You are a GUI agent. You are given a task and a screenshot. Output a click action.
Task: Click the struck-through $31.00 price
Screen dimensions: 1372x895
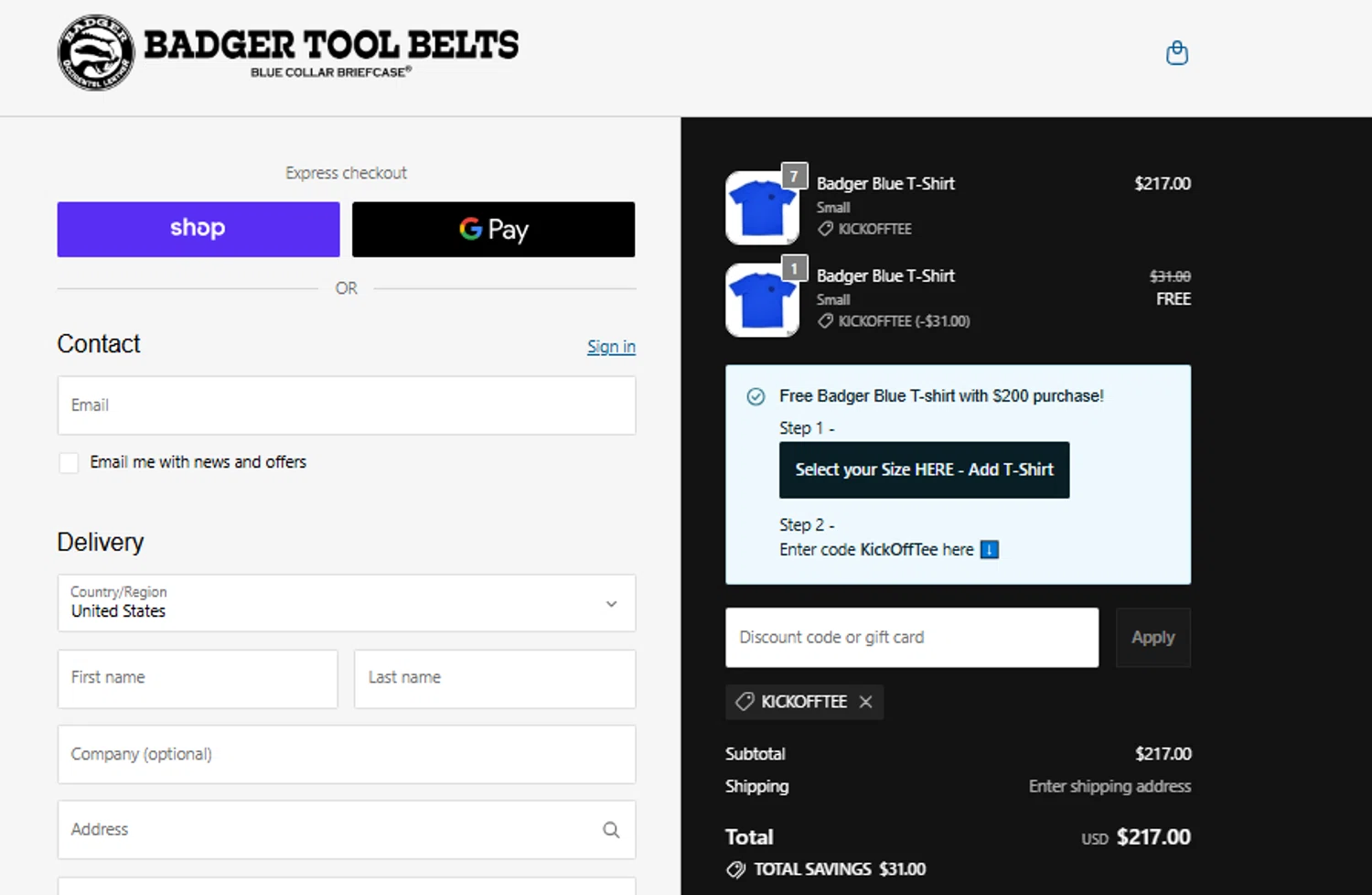1170,276
